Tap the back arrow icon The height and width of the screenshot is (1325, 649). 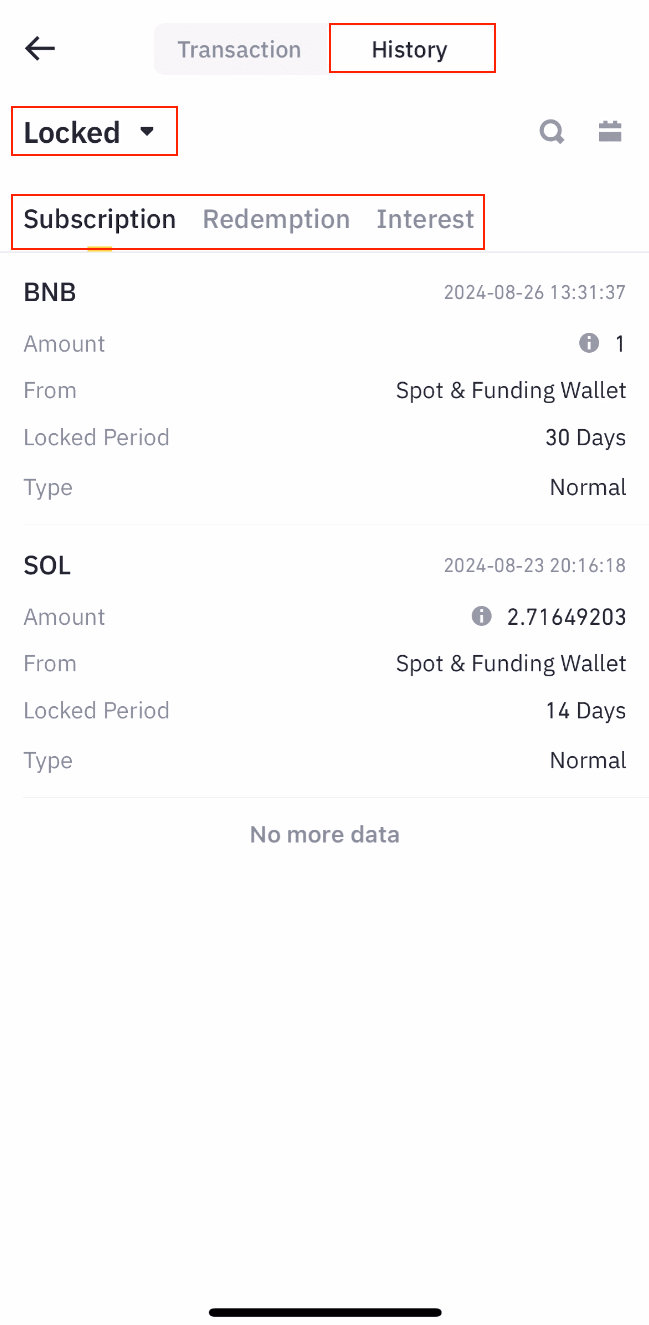click(x=40, y=48)
